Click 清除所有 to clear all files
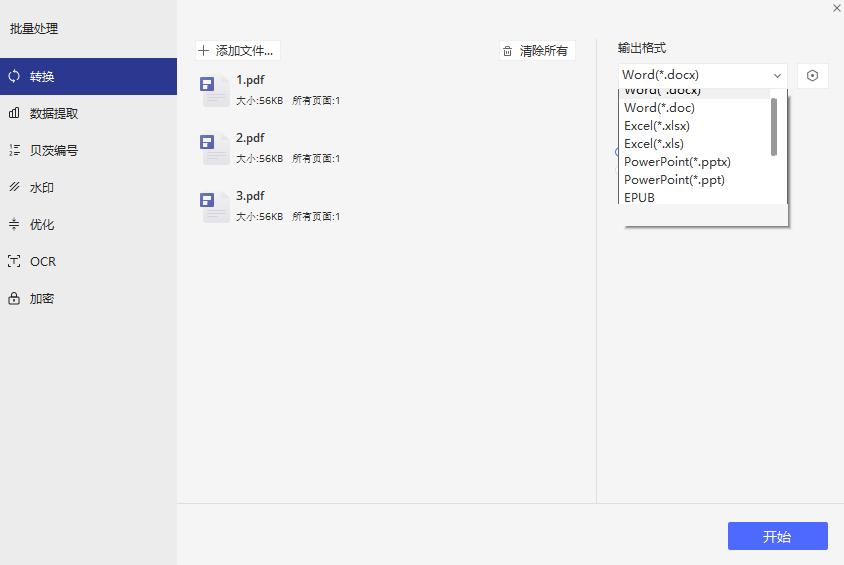The image size is (844, 565). click(537, 51)
